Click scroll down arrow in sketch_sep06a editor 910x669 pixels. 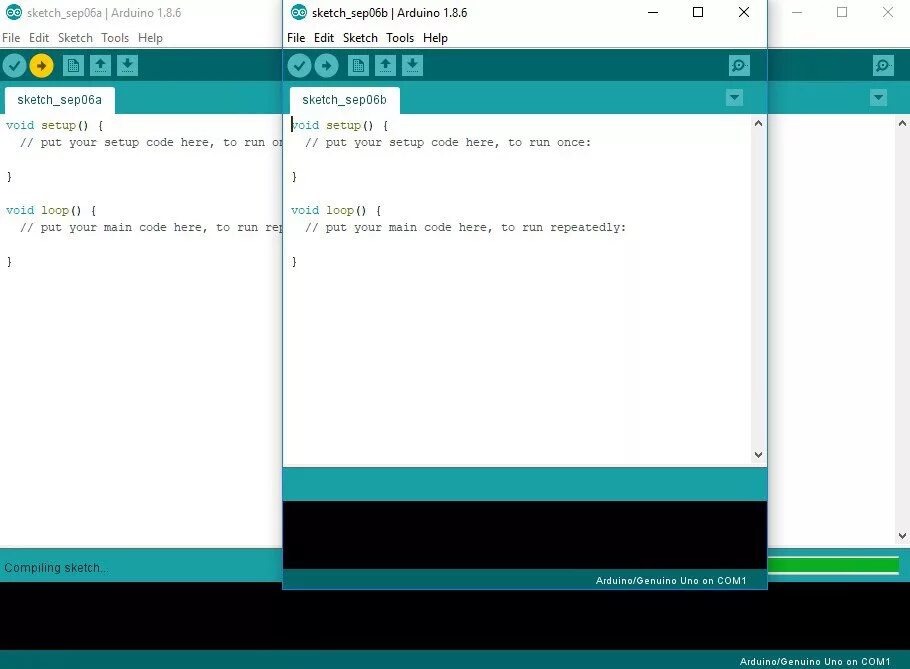(x=902, y=536)
